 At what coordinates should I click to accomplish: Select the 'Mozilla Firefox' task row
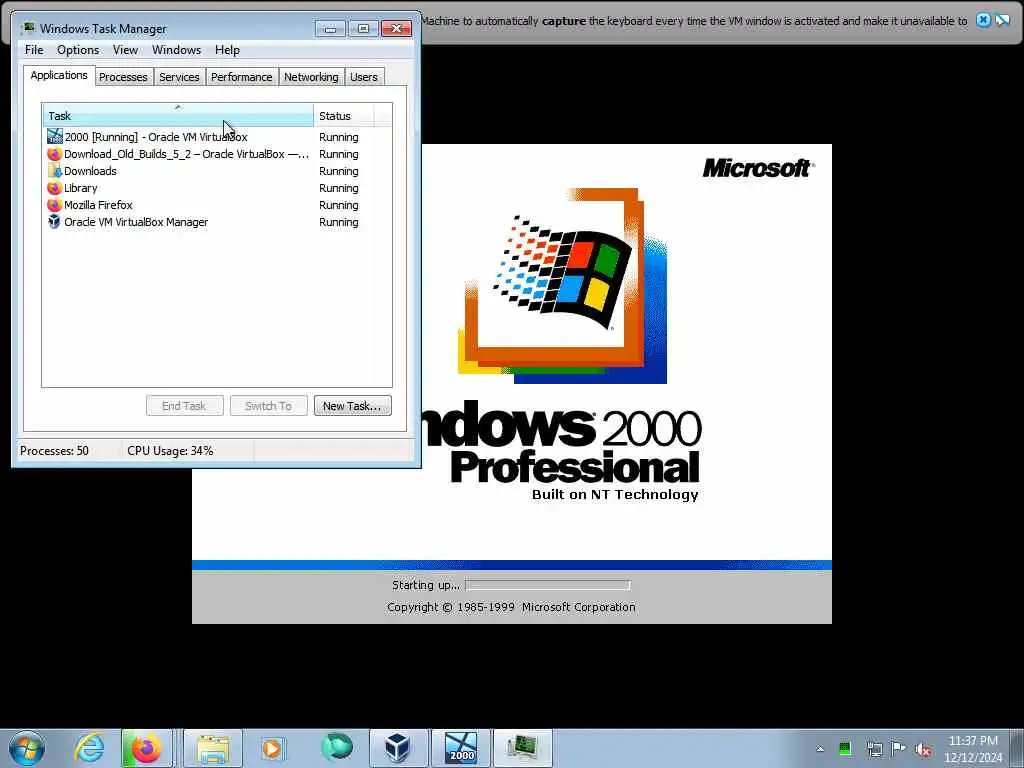(217, 205)
